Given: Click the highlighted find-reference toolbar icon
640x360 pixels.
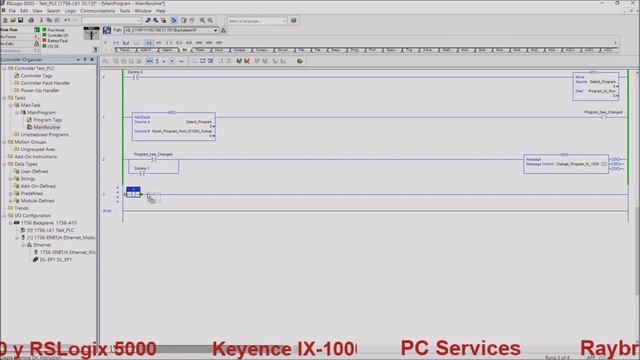Looking at the screenshot, I should coord(174,20).
